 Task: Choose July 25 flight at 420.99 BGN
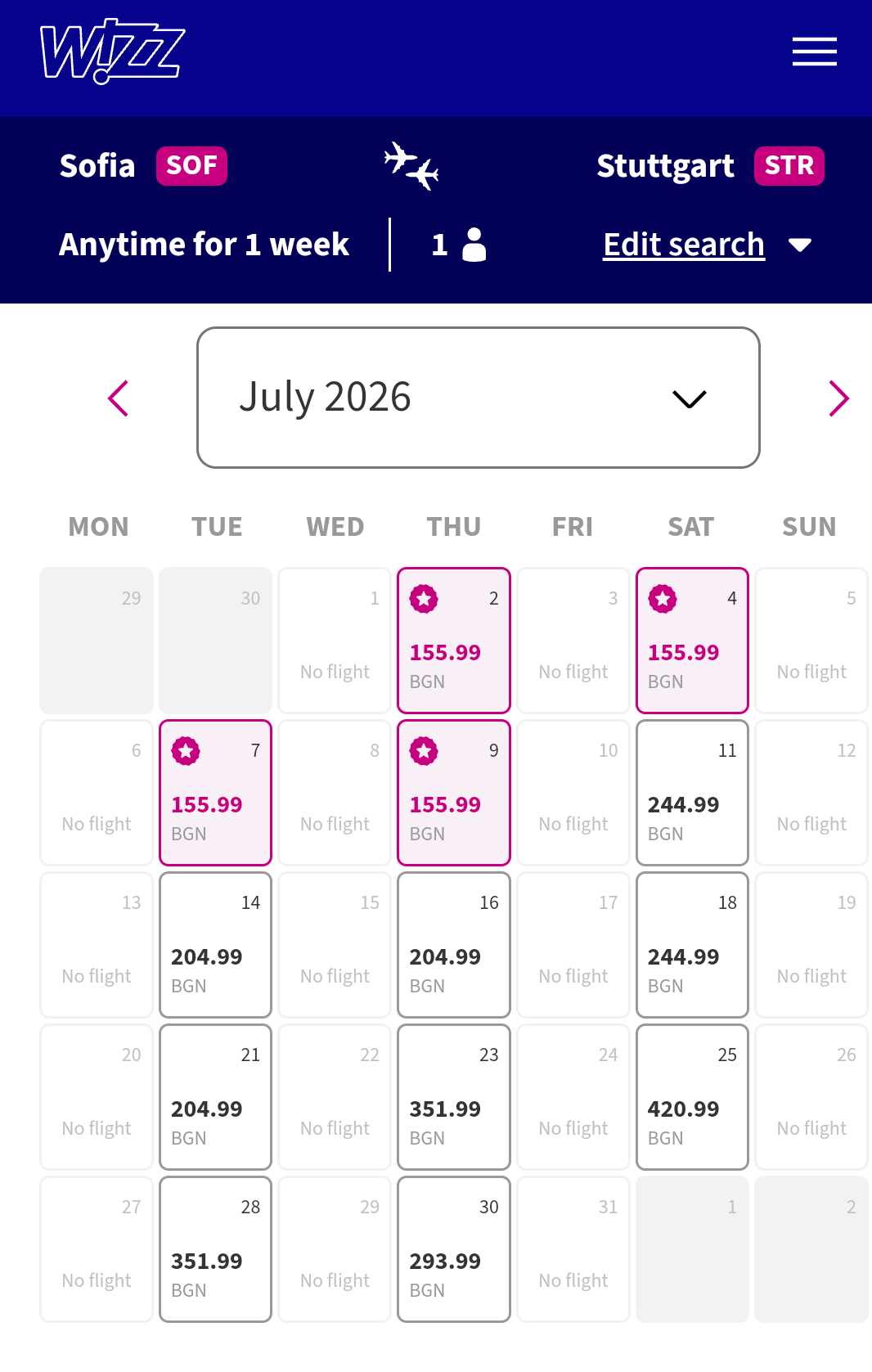(x=692, y=1097)
